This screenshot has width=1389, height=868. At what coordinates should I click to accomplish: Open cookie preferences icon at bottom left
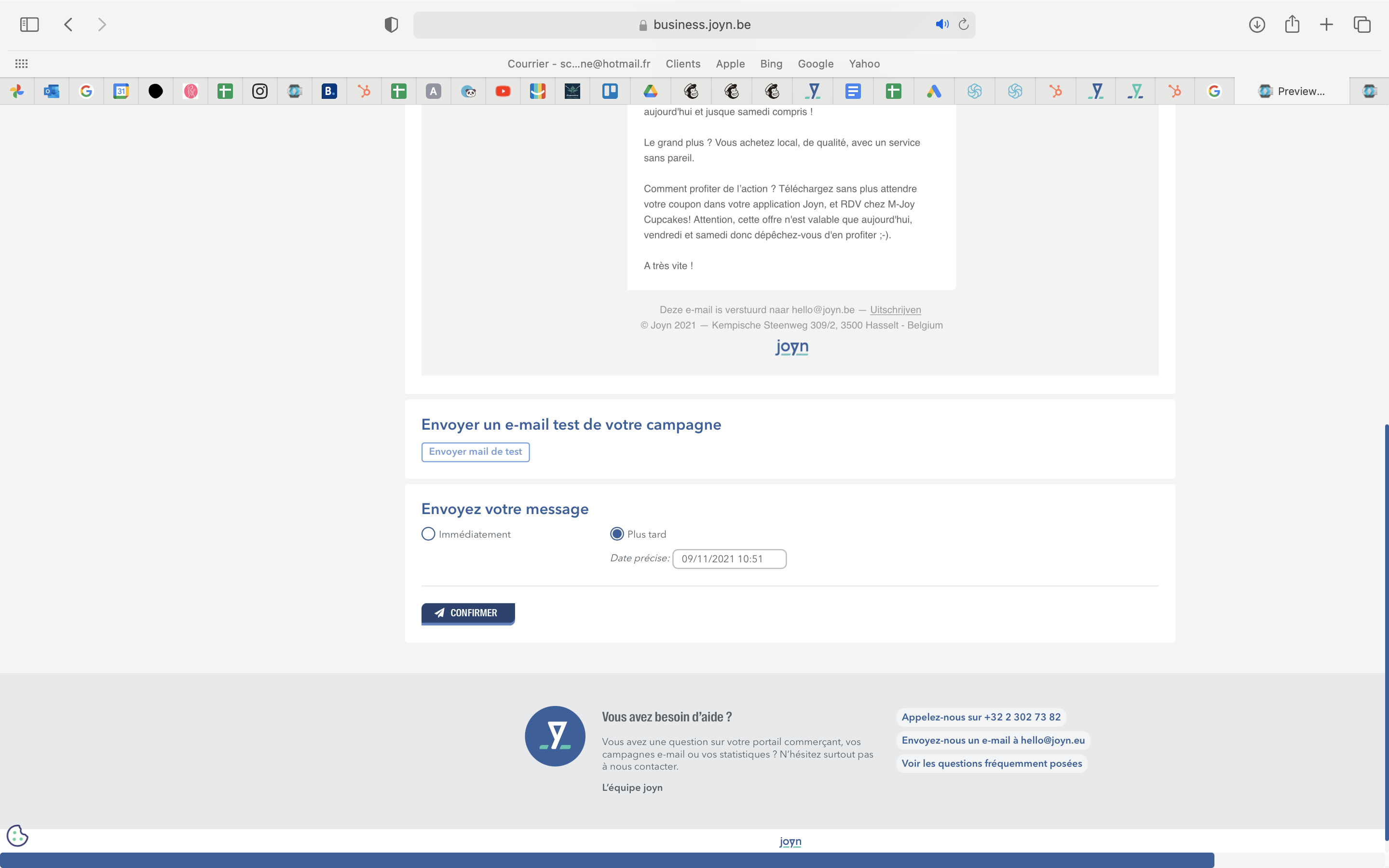point(17,836)
